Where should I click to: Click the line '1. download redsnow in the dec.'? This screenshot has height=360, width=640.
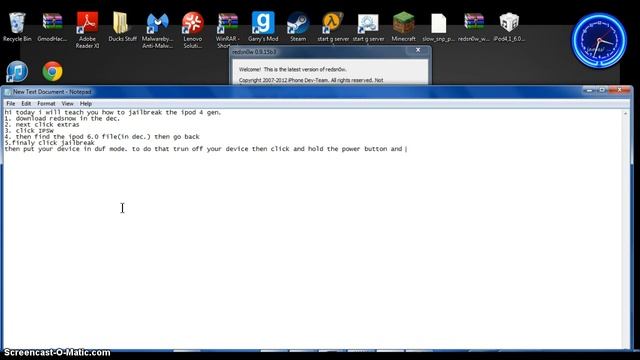click(62, 118)
